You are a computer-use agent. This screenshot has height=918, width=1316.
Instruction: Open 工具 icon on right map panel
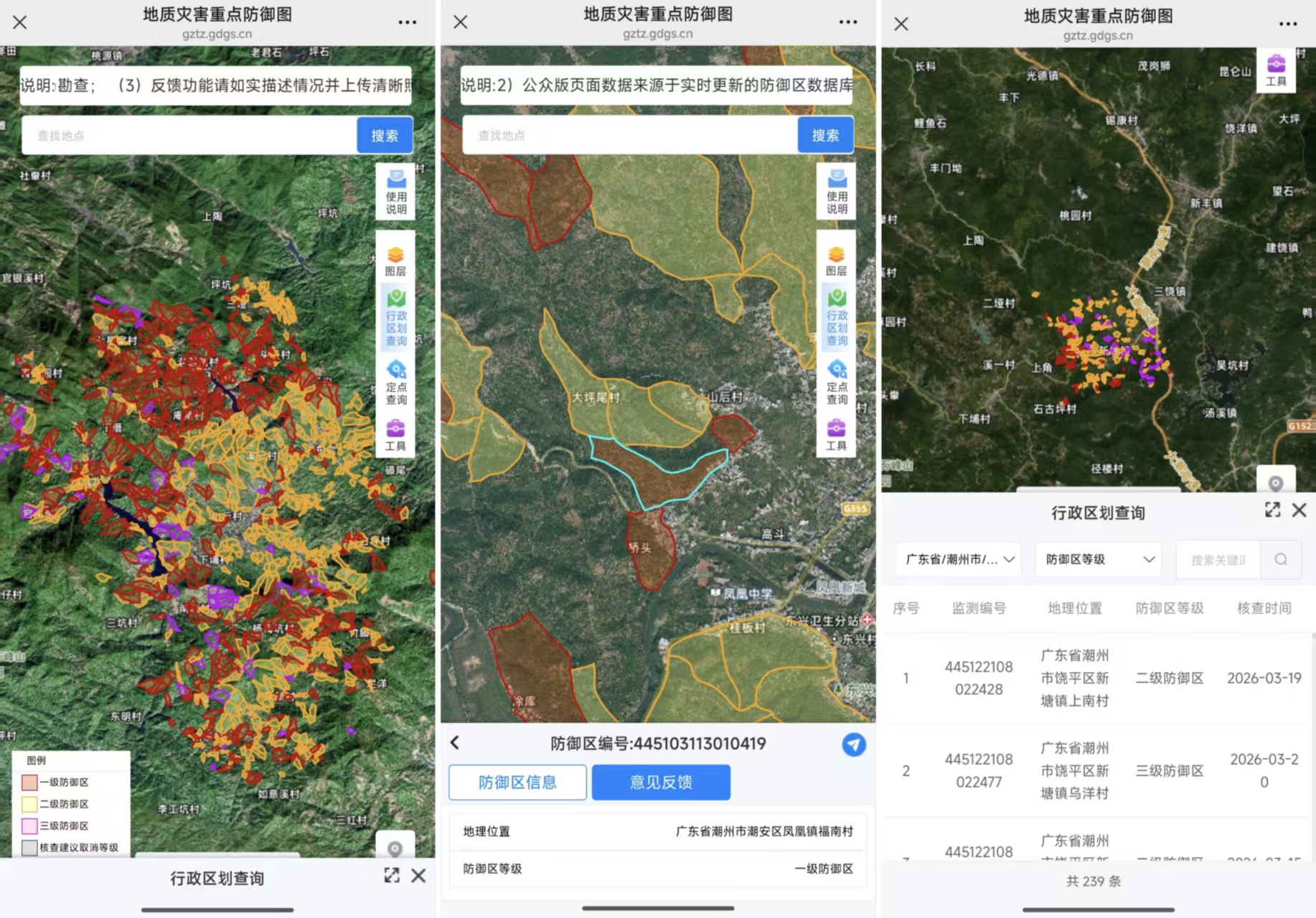point(1276,70)
